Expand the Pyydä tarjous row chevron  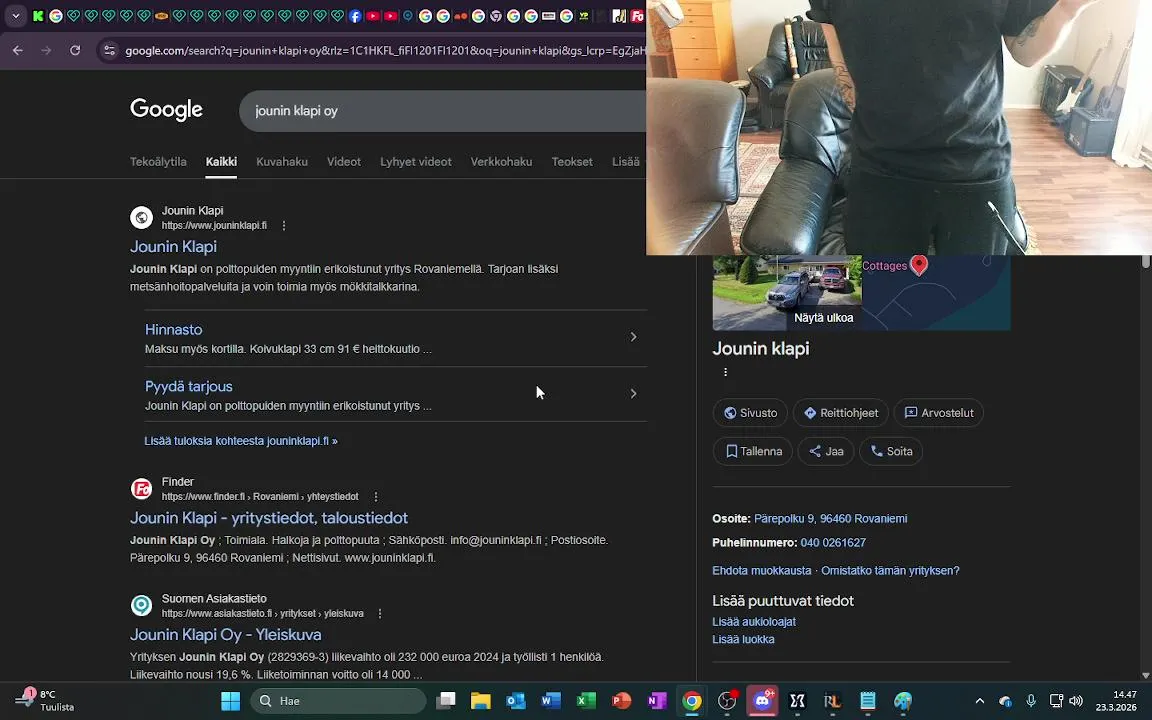pyautogui.click(x=633, y=394)
